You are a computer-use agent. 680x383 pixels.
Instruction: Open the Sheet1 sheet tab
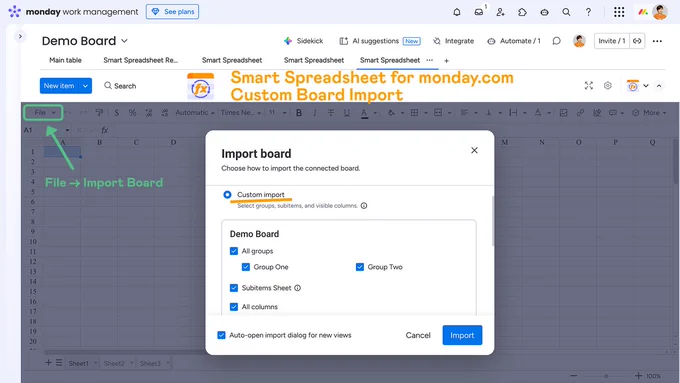pos(78,363)
